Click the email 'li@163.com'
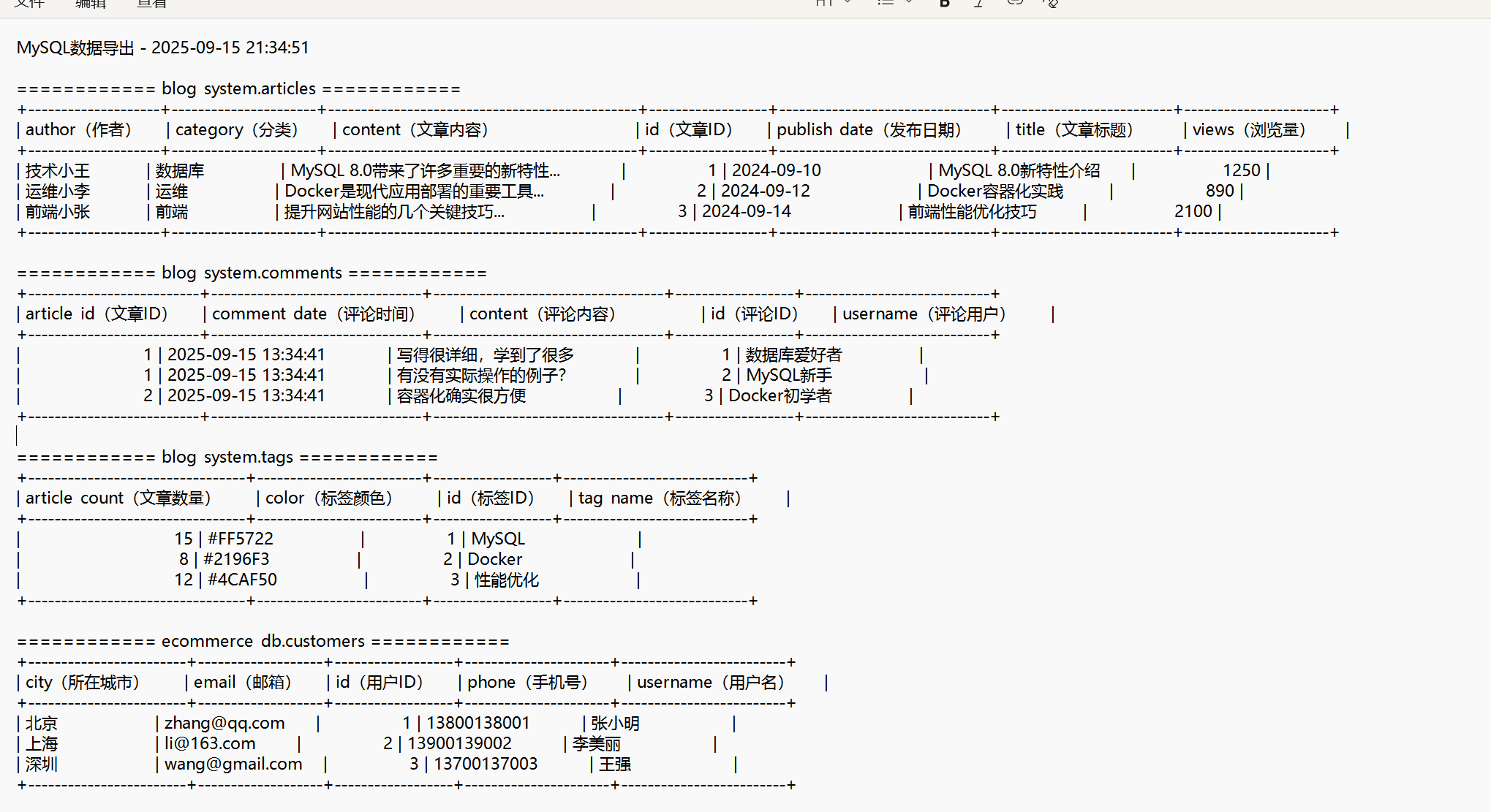This screenshot has height=812, width=1491. click(x=210, y=743)
